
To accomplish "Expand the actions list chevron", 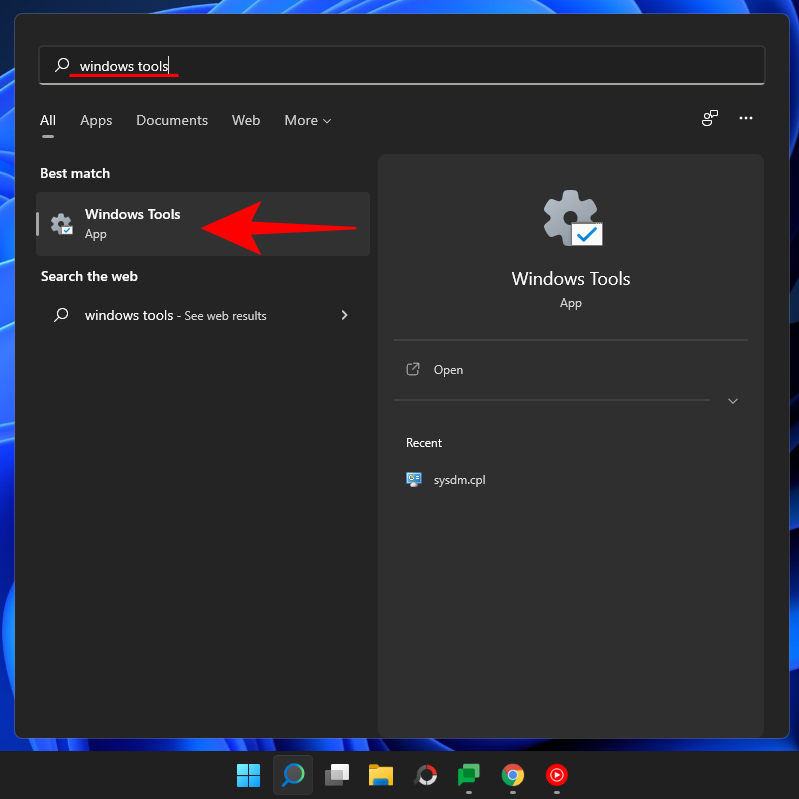I will 733,401.
